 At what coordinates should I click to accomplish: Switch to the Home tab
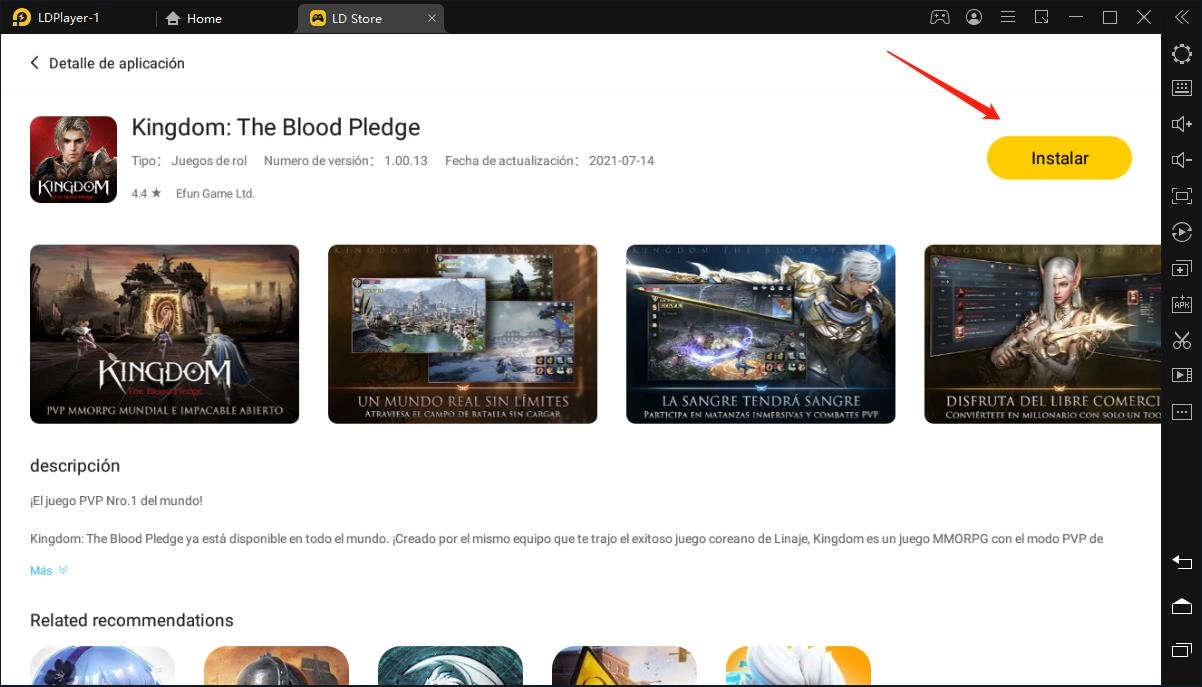point(193,18)
